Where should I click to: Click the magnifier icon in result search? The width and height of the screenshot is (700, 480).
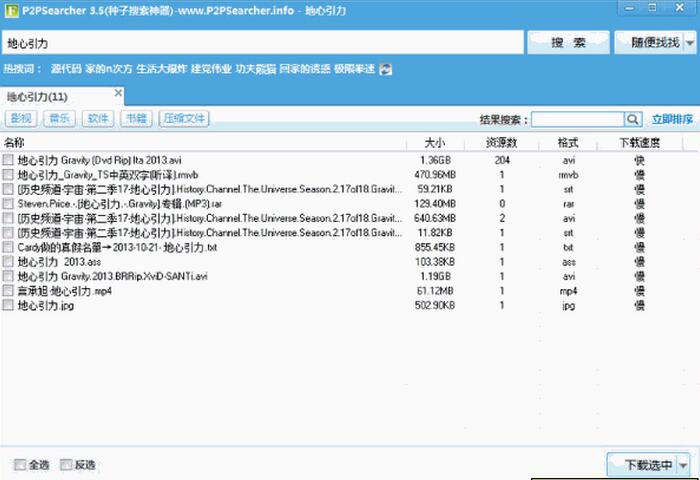coord(633,119)
